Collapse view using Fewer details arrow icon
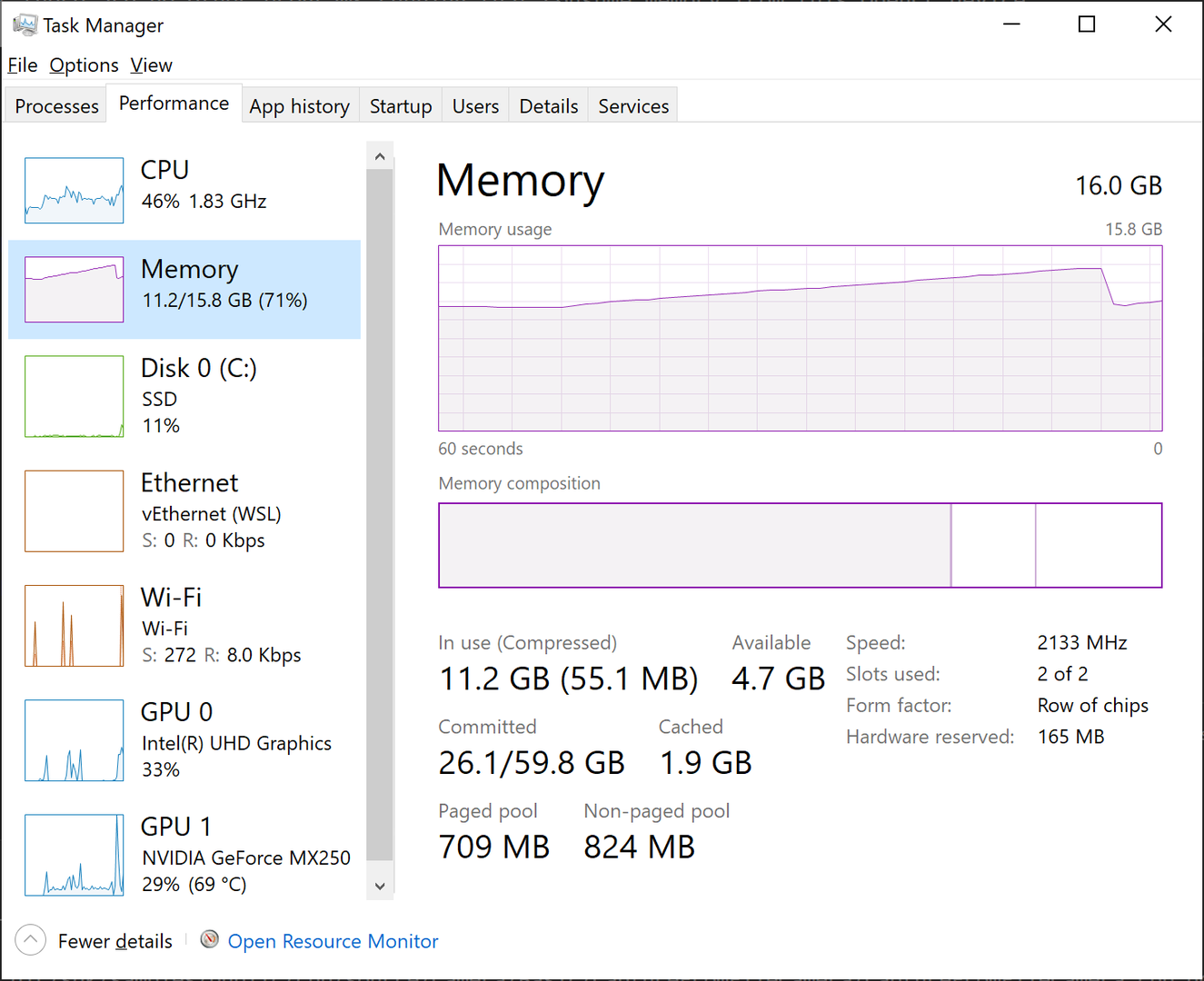1204x981 pixels. click(x=31, y=940)
